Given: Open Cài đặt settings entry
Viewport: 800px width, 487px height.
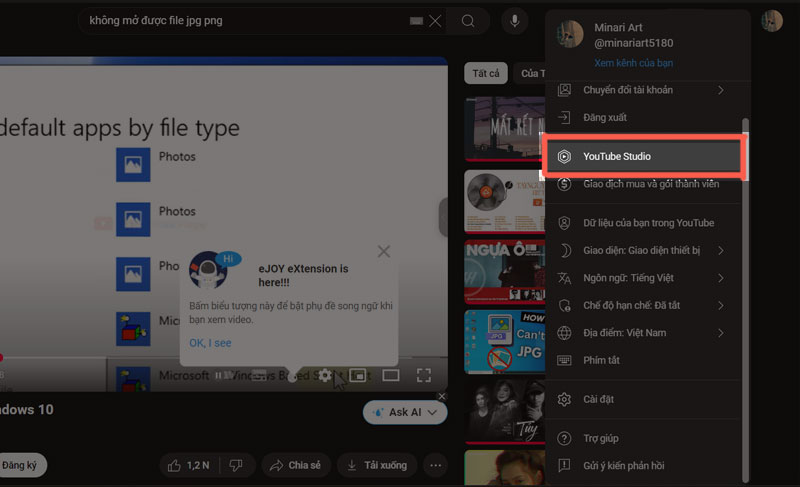Looking at the screenshot, I should click(x=643, y=399).
